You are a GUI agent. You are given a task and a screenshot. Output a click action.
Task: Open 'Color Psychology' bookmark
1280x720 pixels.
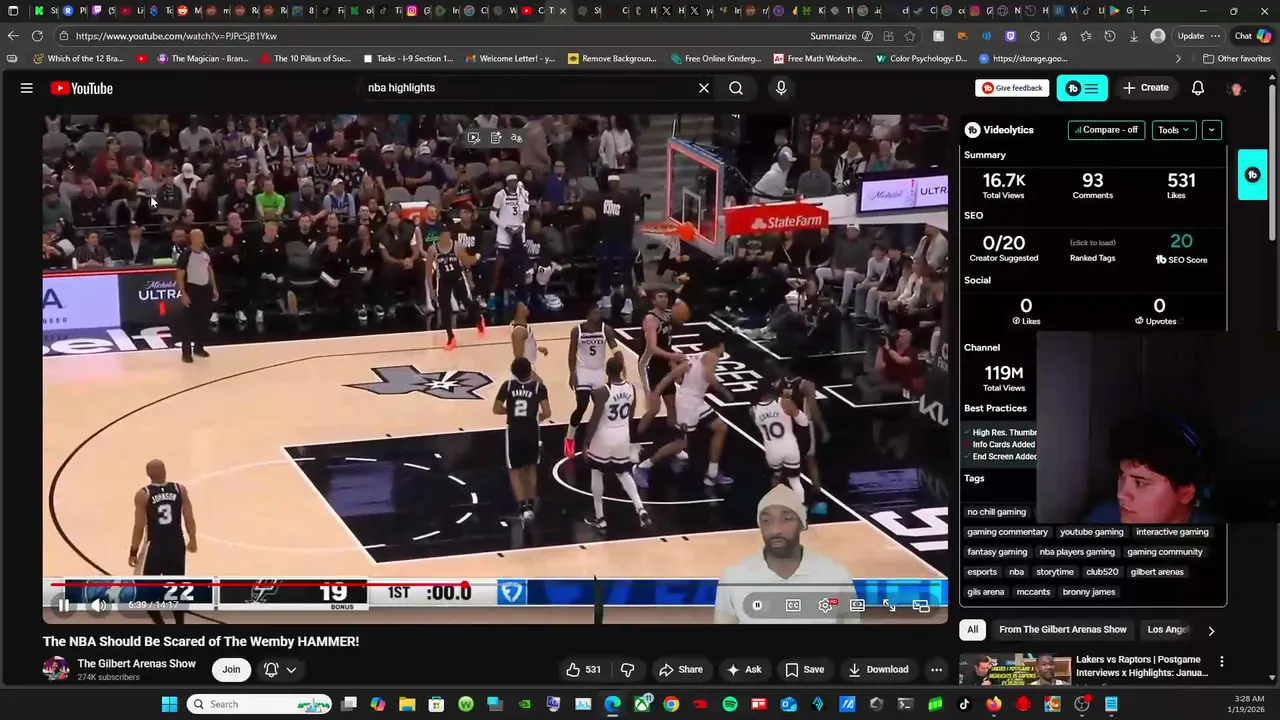(x=921, y=59)
